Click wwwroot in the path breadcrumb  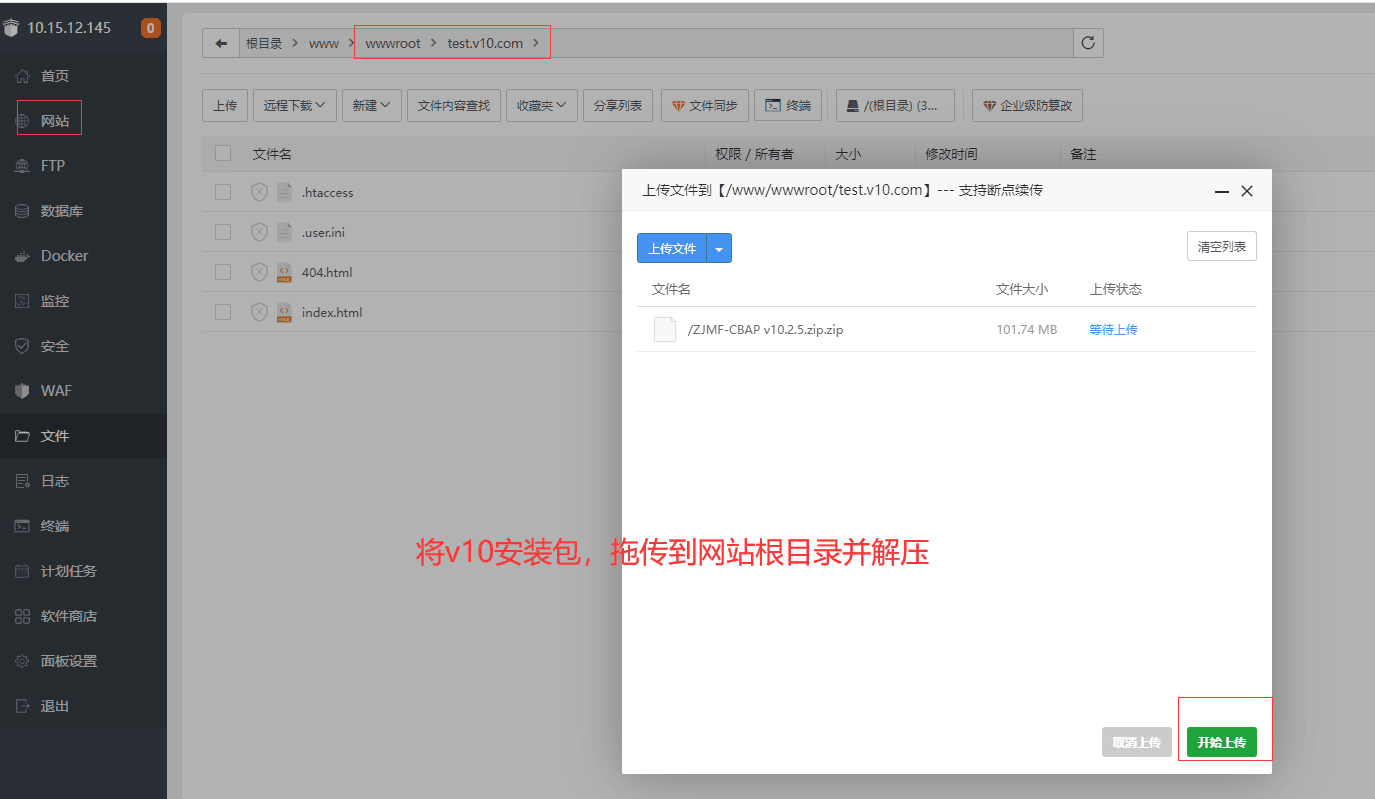click(x=393, y=43)
